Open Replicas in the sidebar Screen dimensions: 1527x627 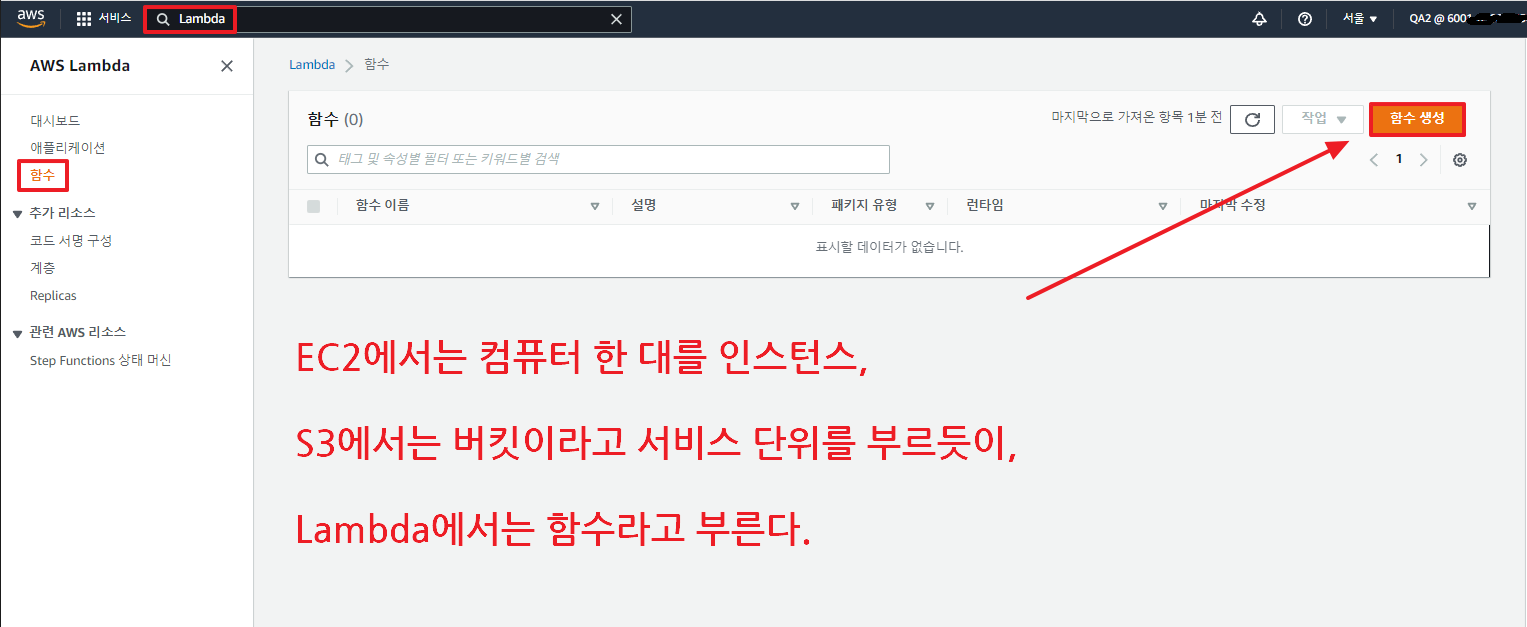[x=53, y=296]
